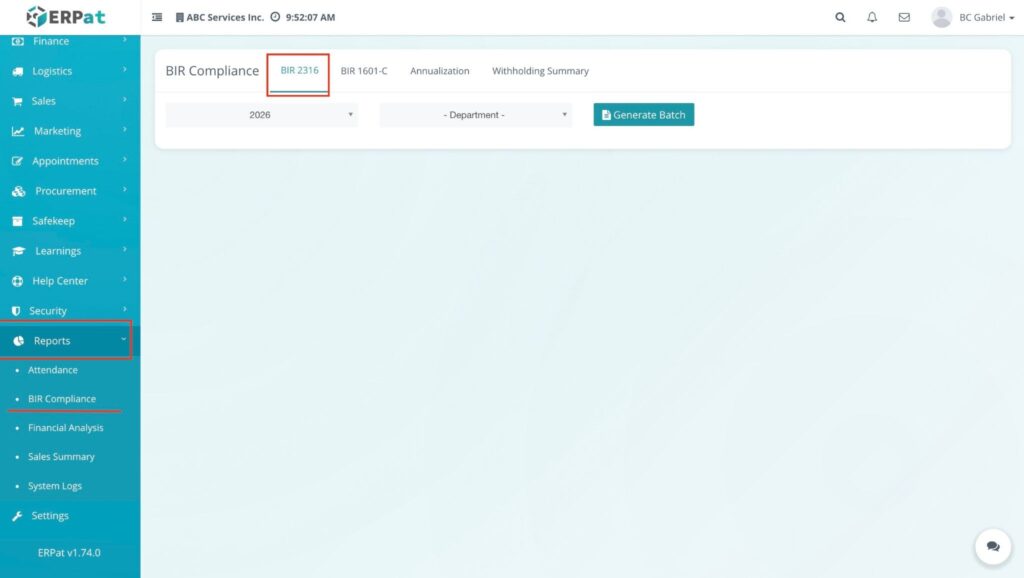Open the Attendance report submenu item
The height and width of the screenshot is (578, 1024).
(52, 370)
